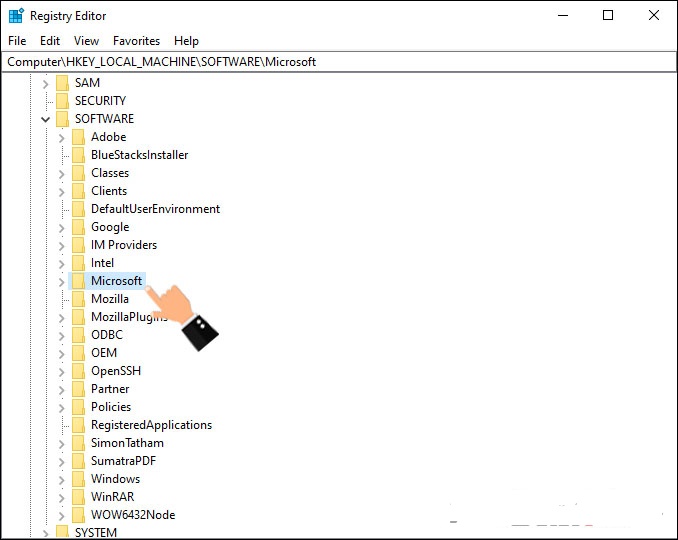The image size is (678, 540).
Task: Click the Windows folder icon
Action: tap(78, 479)
